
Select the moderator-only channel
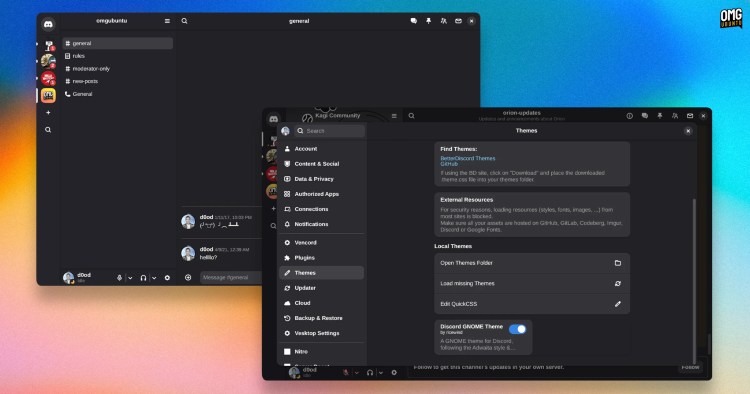[x=118, y=69]
